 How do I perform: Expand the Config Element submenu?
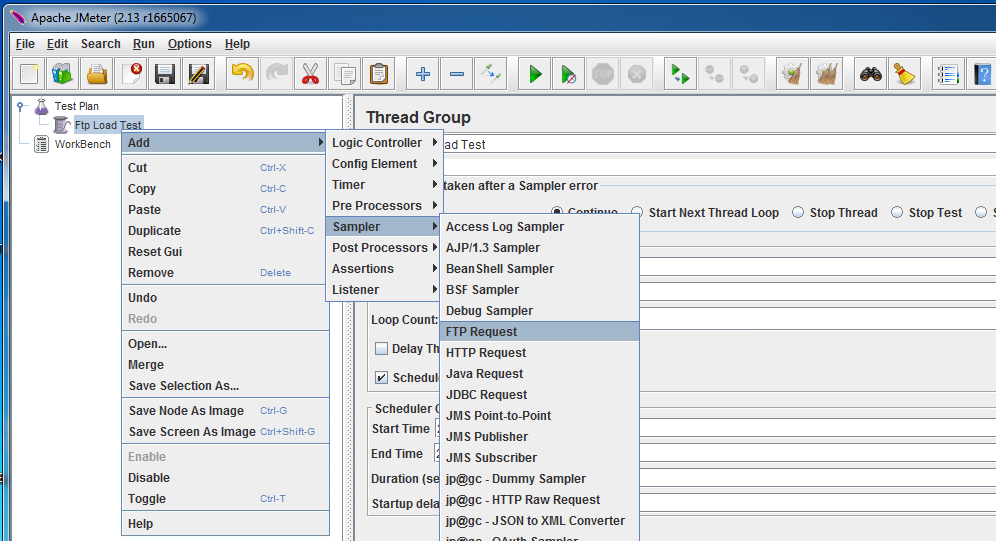point(384,164)
